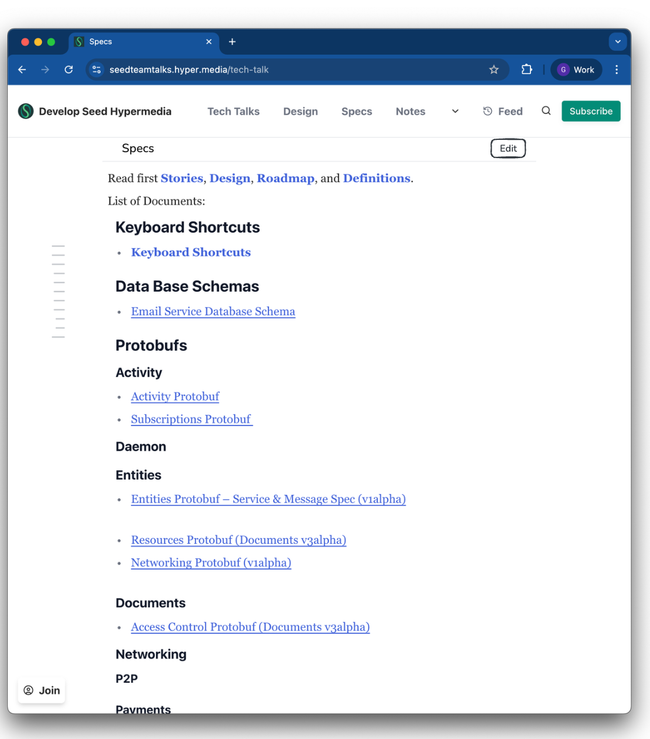Open the tab search dropdown arrow
This screenshot has width=650, height=739.
[x=617, y=42]
